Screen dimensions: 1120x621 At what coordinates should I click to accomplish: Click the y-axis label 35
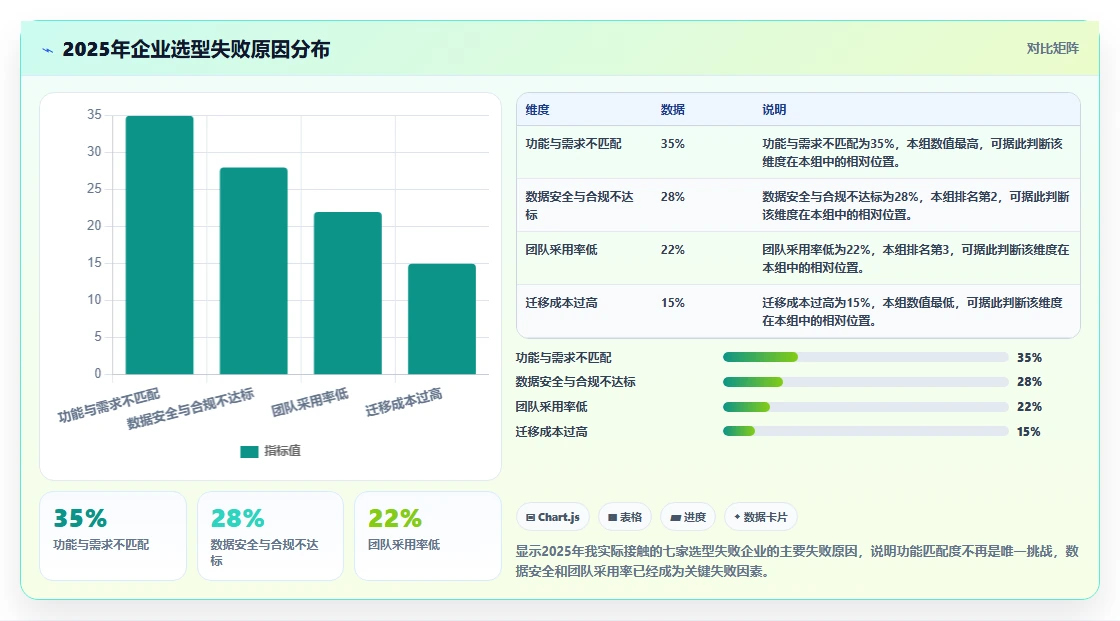tap(94, 114)
